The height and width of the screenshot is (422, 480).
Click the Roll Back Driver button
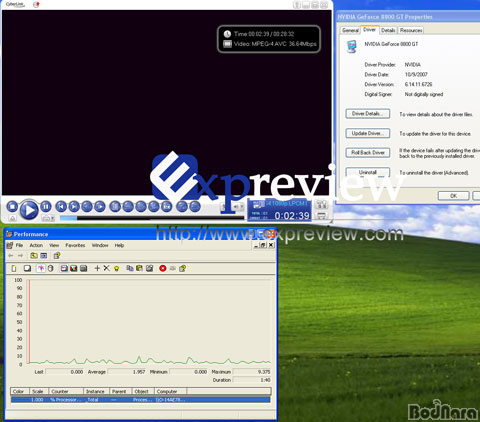coord(368,153)
